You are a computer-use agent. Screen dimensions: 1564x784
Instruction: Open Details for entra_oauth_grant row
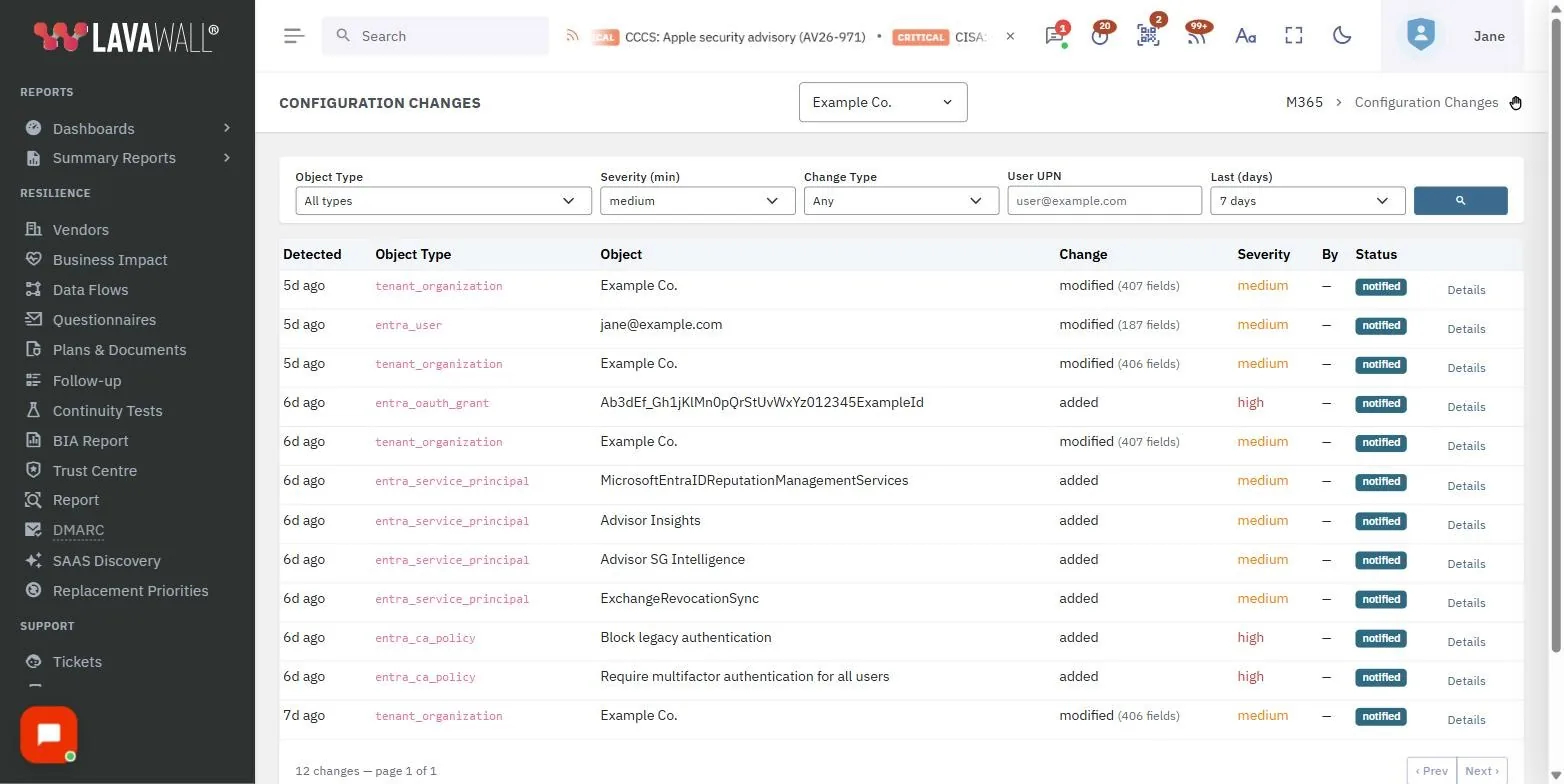(x=1466, y=407)
